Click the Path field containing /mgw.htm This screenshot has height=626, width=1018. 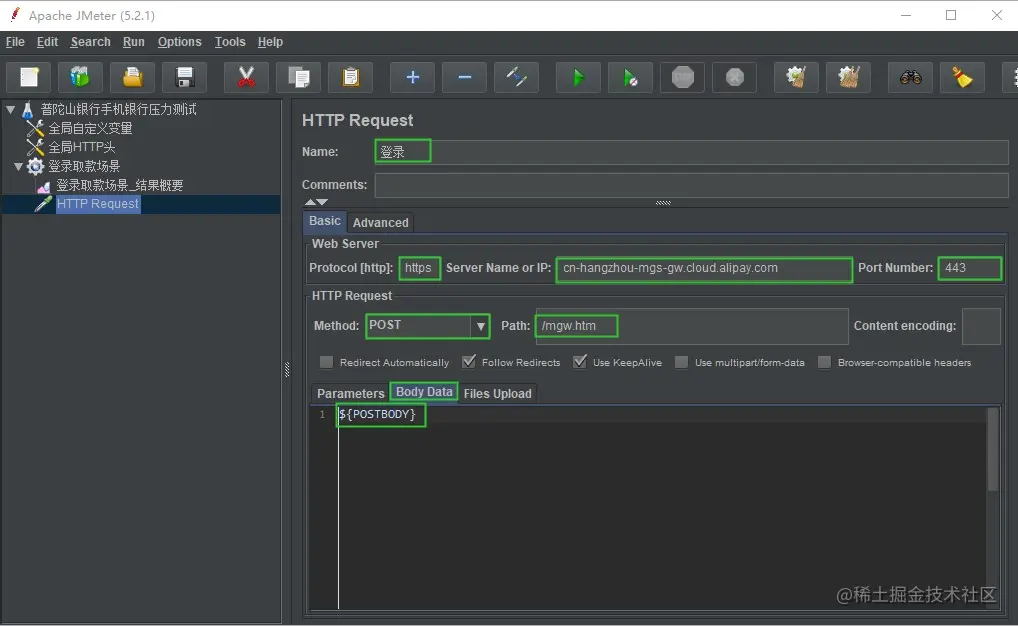pyautogui.click(x=692, y=326)
